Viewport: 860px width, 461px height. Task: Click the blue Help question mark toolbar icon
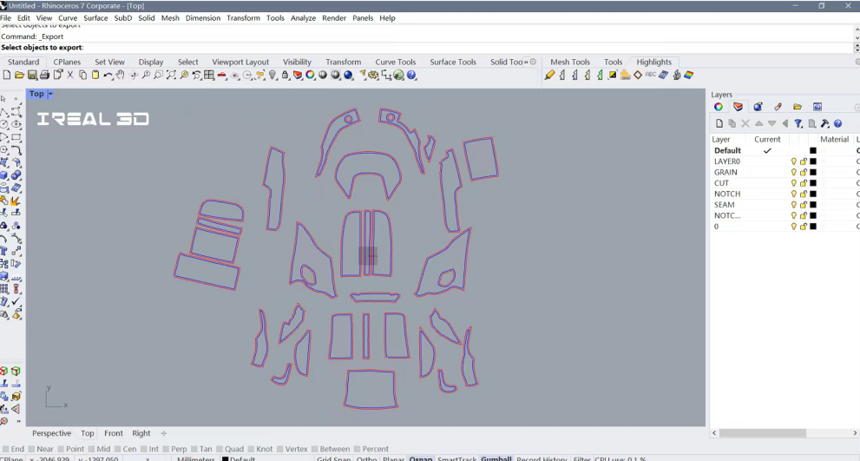411,75
